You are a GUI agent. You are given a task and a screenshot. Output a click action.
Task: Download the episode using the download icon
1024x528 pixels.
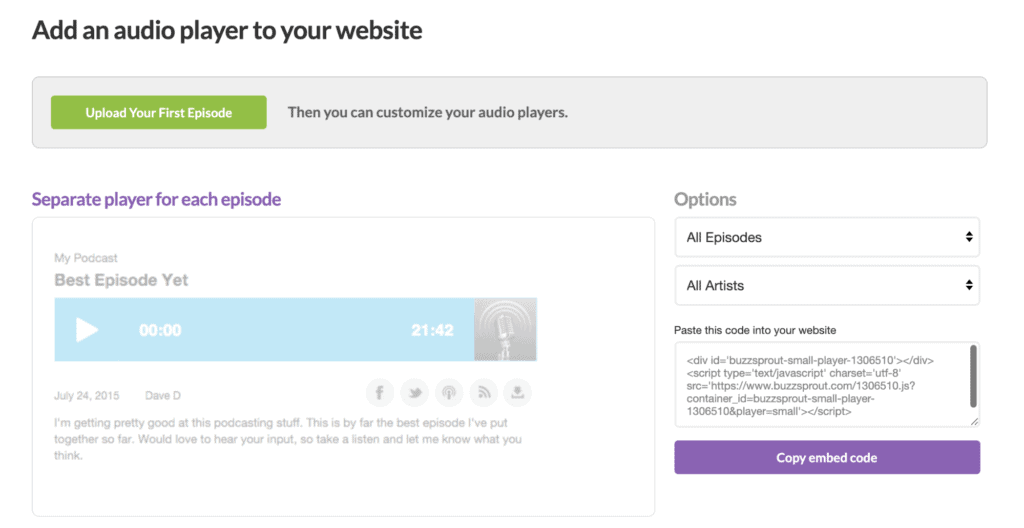pos(517,393)
